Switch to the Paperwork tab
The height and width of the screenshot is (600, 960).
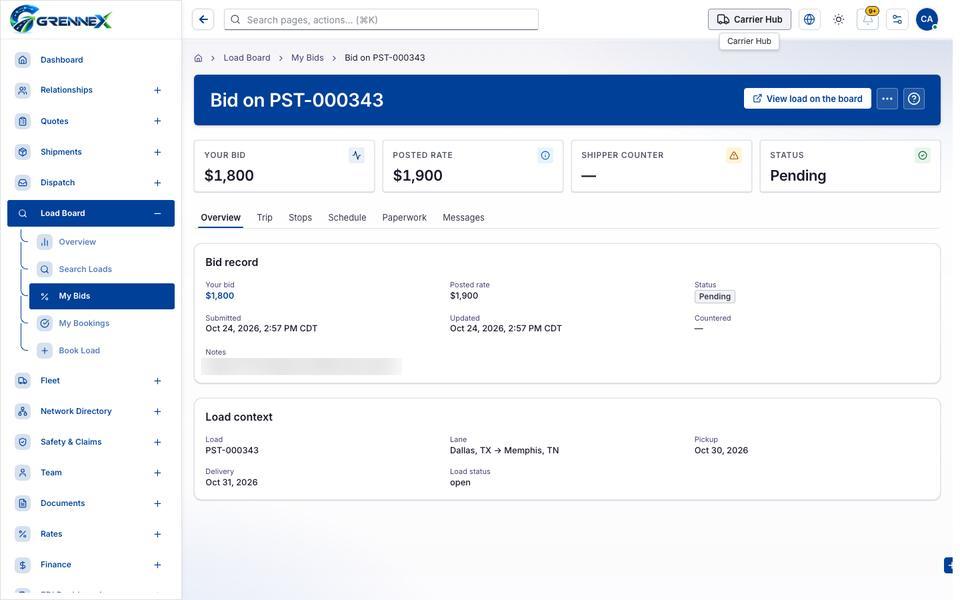(404, 217)
